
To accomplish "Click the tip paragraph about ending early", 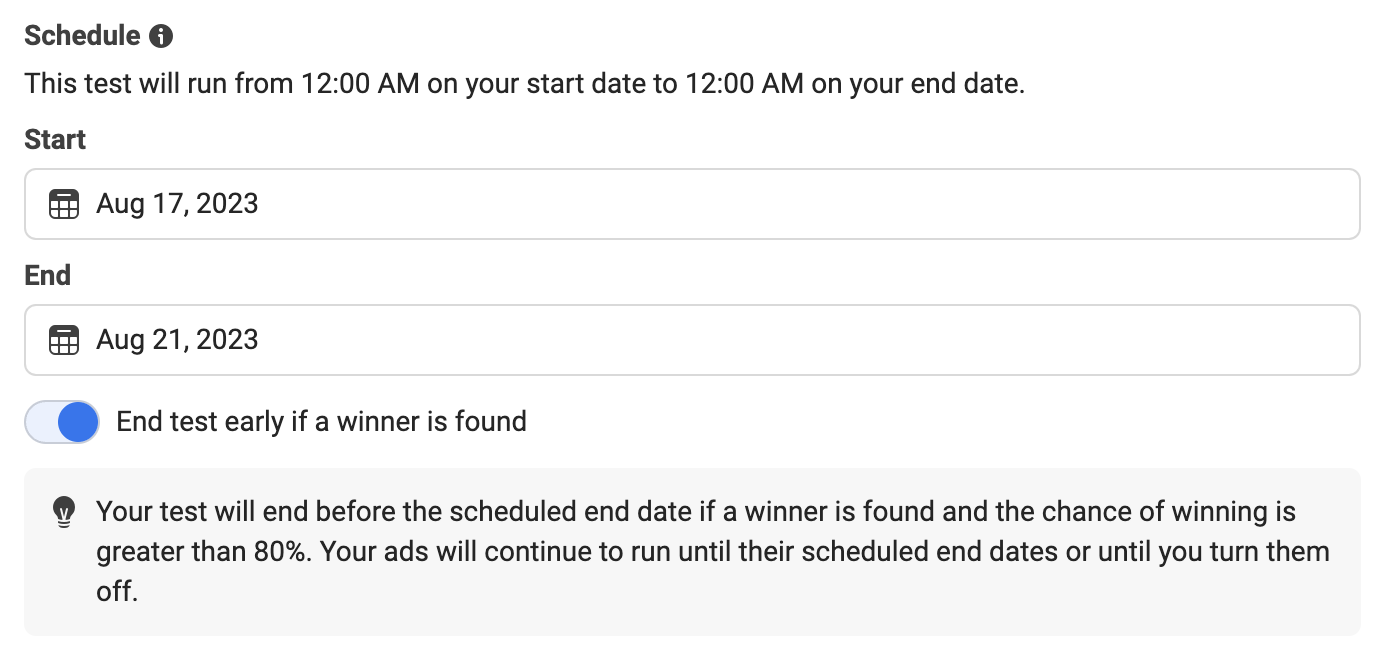I will point(713,552).
